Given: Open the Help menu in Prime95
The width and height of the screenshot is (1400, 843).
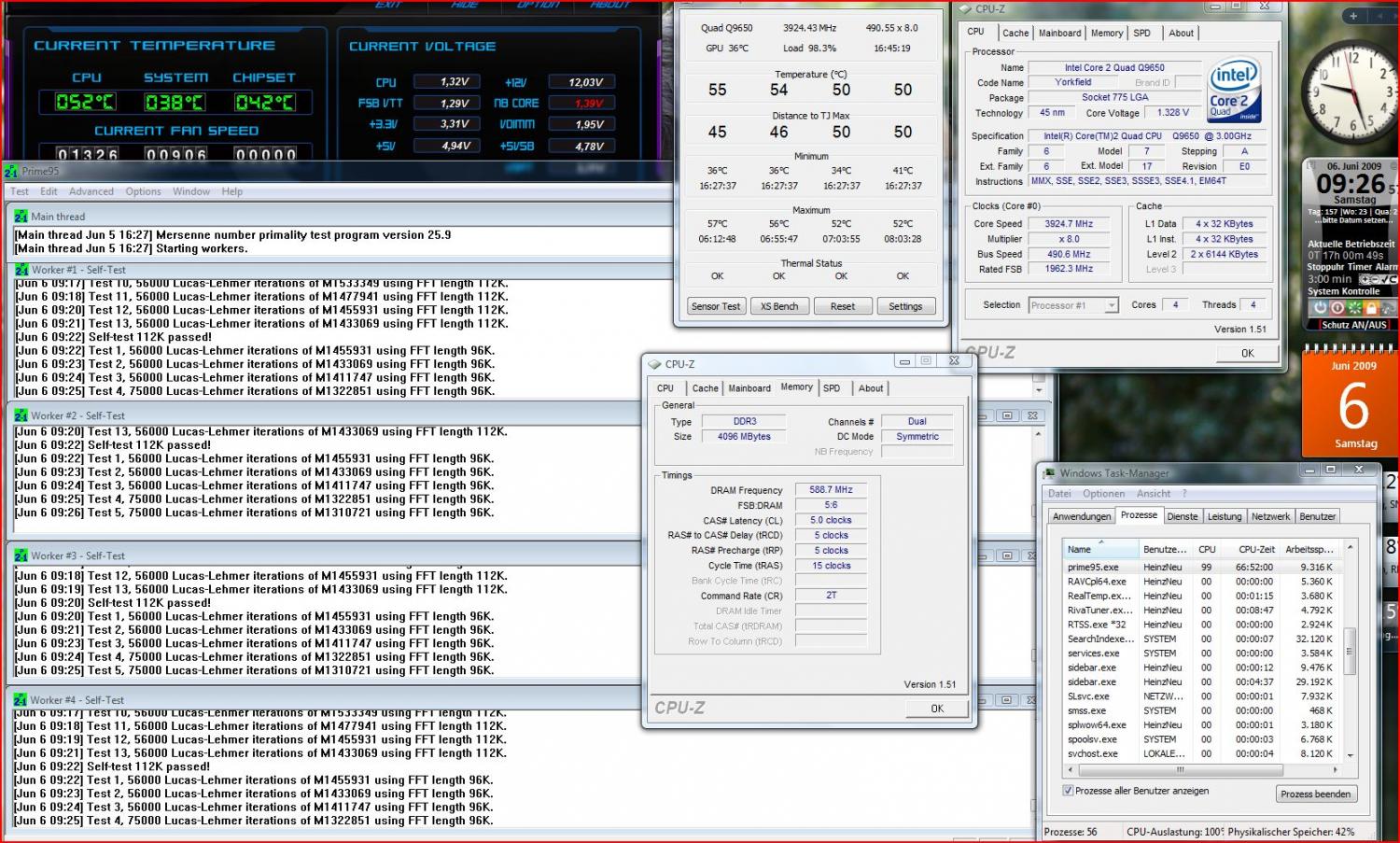Looking at the screenshot, I should pos(231,191).
